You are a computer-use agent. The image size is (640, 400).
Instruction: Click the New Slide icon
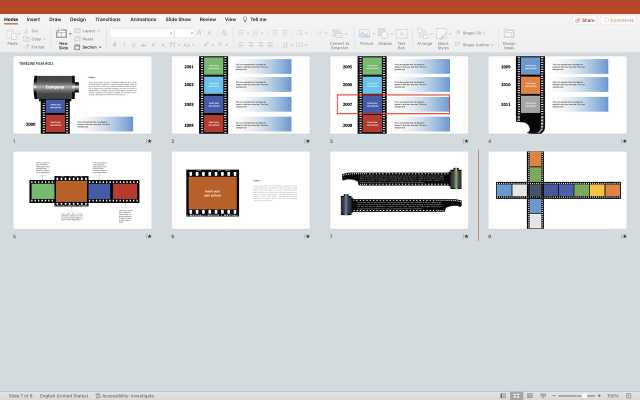click(63, 36)
